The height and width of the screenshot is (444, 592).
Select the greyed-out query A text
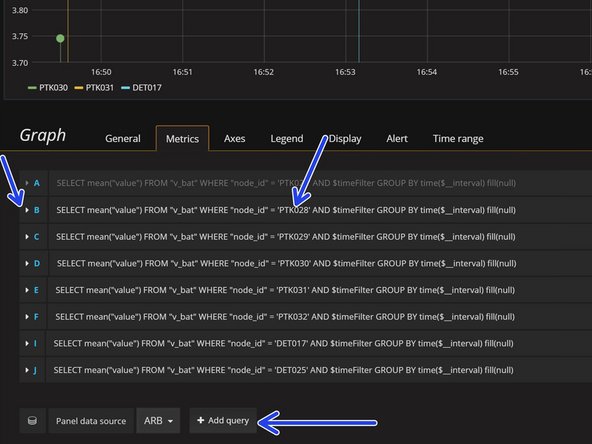pos(286,183)
